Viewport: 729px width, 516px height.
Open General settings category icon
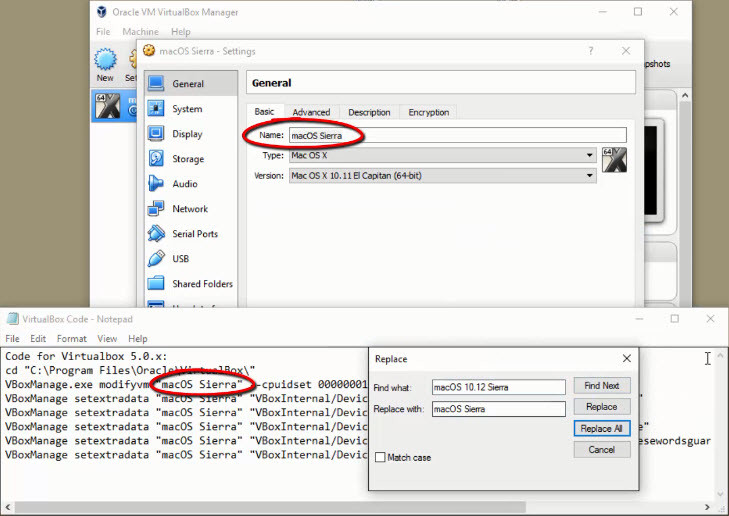point(156,84)
